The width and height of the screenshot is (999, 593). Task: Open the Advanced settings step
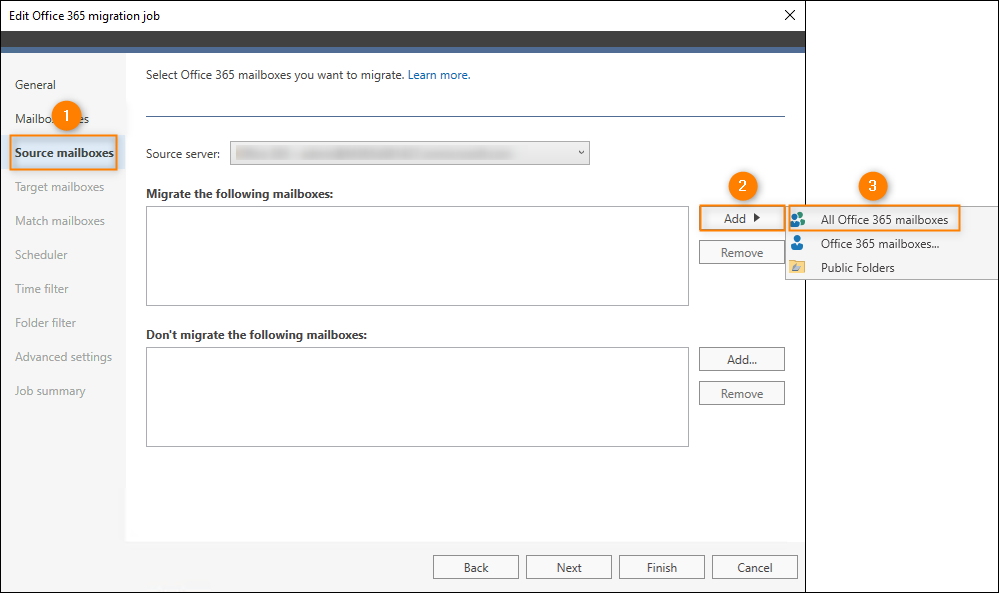coord(64,357)
